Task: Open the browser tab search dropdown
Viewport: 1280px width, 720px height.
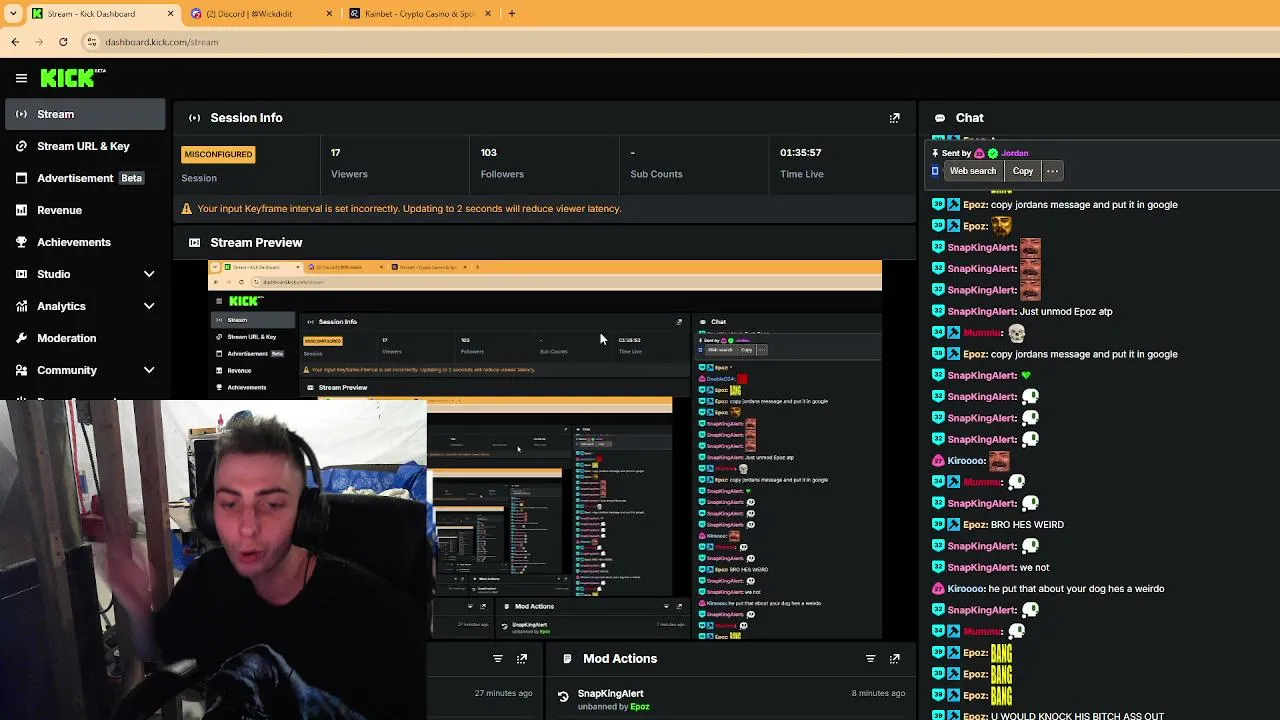Action: [x=13, y=14]
